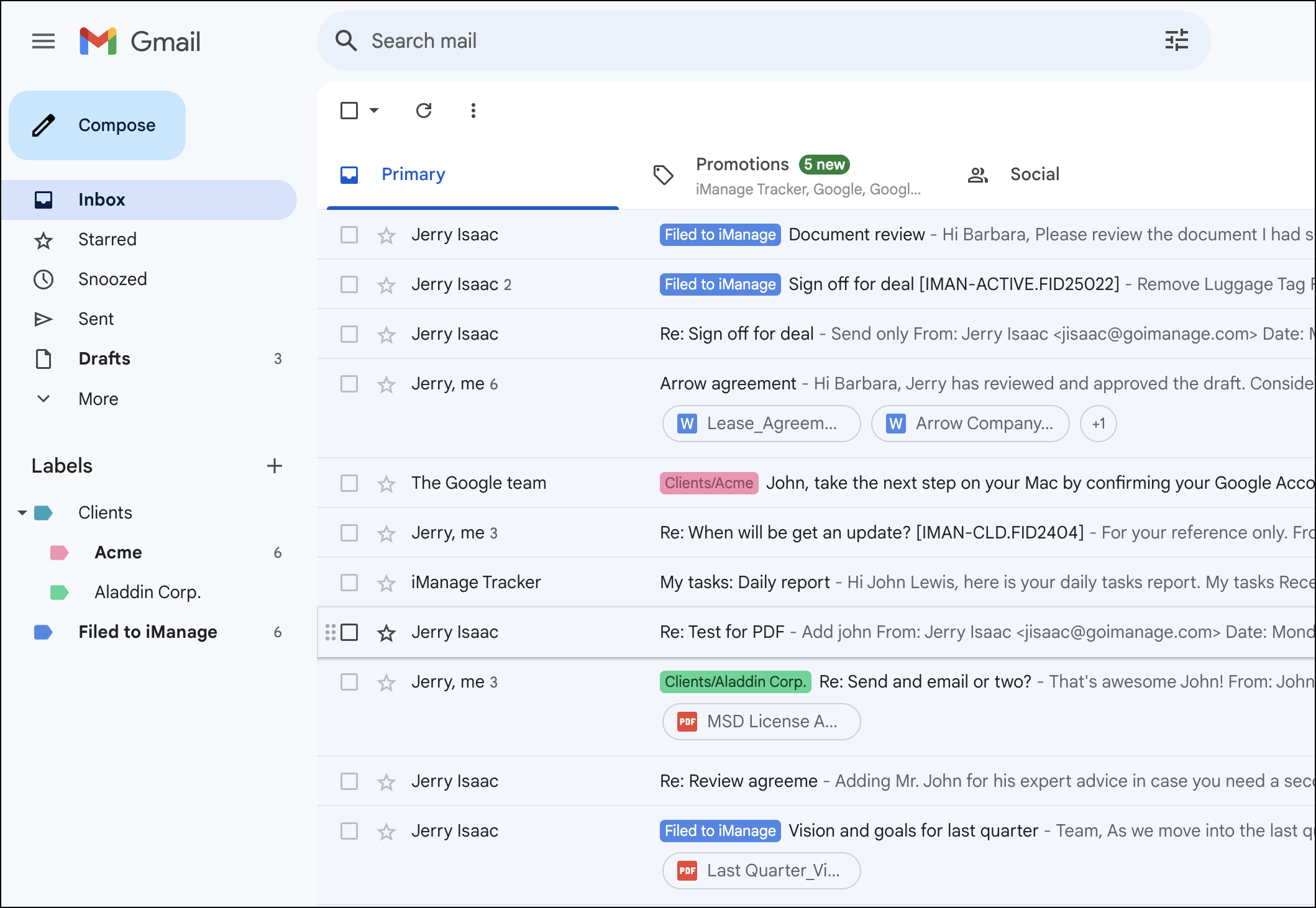Star the Document review email
This screenshot has height=908, width=1316.
[386, 235]
